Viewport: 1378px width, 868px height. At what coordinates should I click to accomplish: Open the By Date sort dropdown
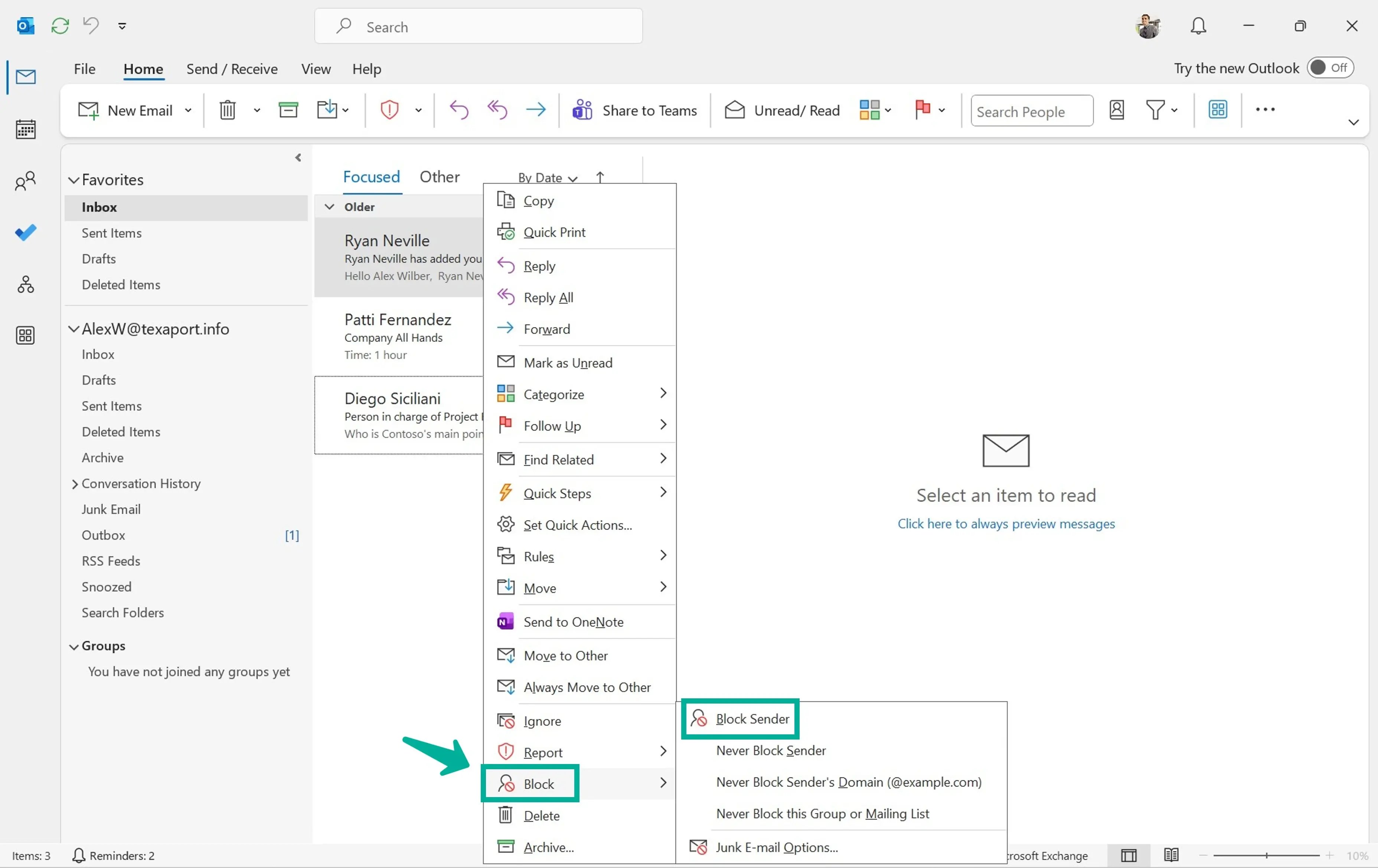click(x=546, y=177)
